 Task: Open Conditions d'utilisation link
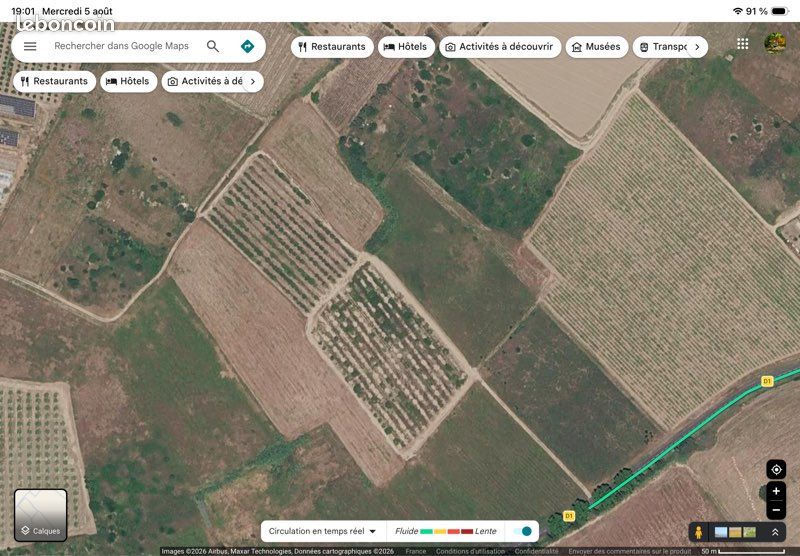[470, 551]
